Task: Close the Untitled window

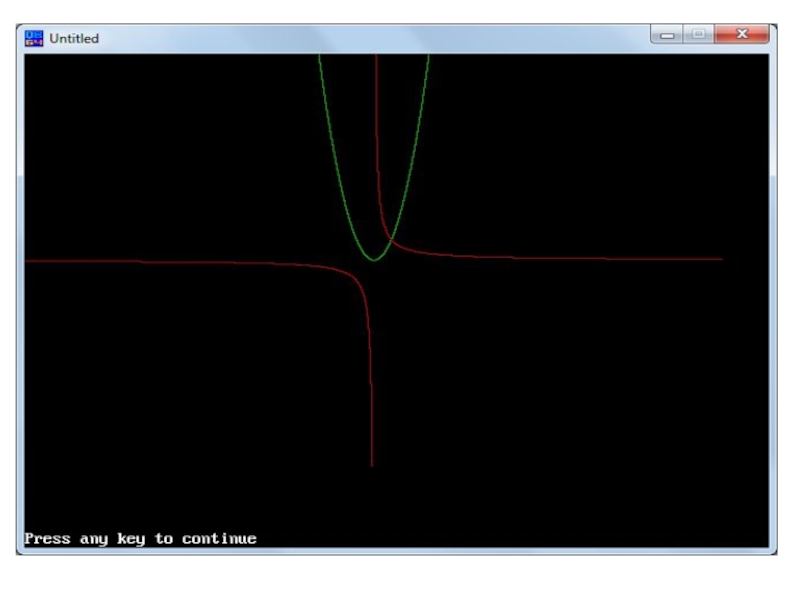Action: pos(742,35)
